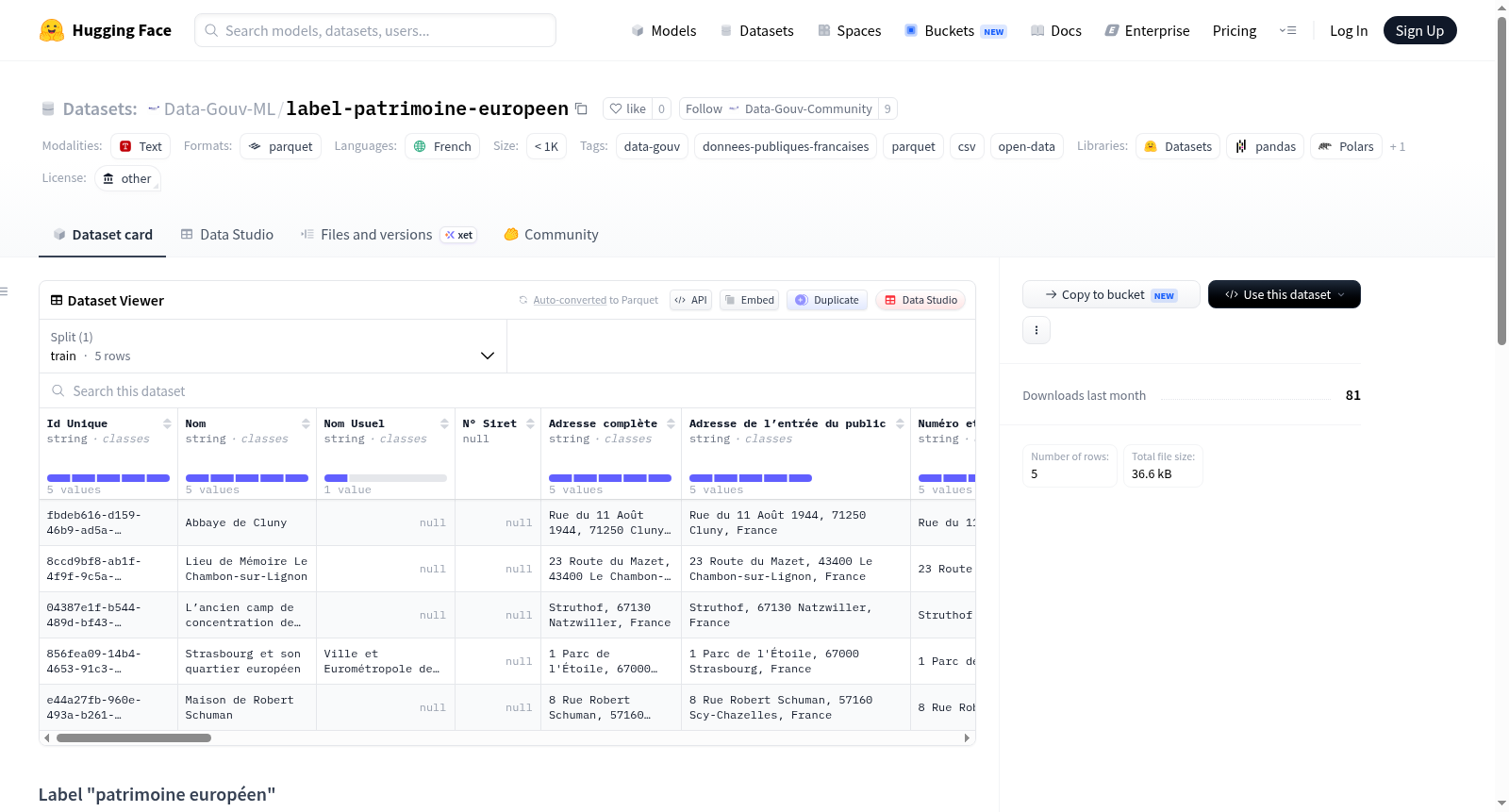The height and width of the screenshot is (812, 1509).
Task: Click the Copy to bucket button
Action: [x=1111, y=294]
